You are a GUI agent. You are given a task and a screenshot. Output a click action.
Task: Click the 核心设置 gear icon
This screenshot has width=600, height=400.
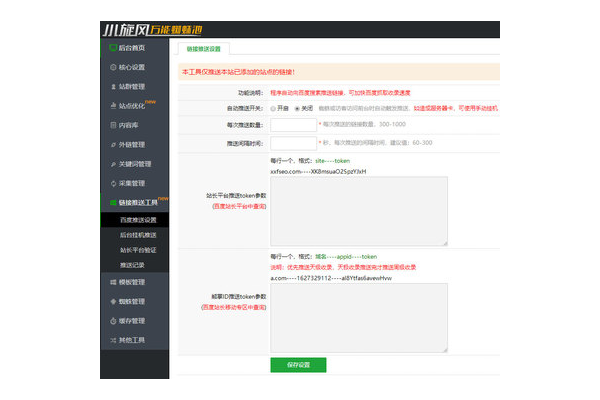[x=112, y=67]
